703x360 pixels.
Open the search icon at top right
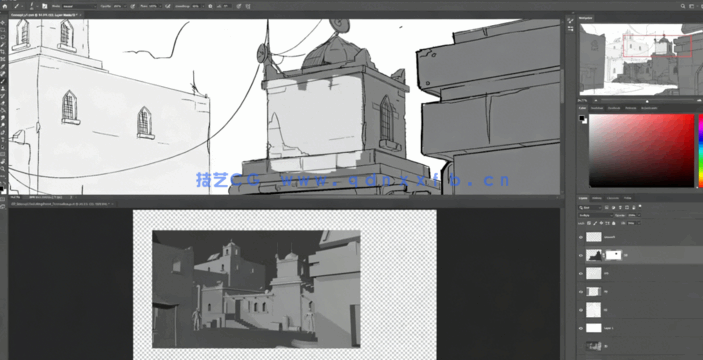(683, 6)
